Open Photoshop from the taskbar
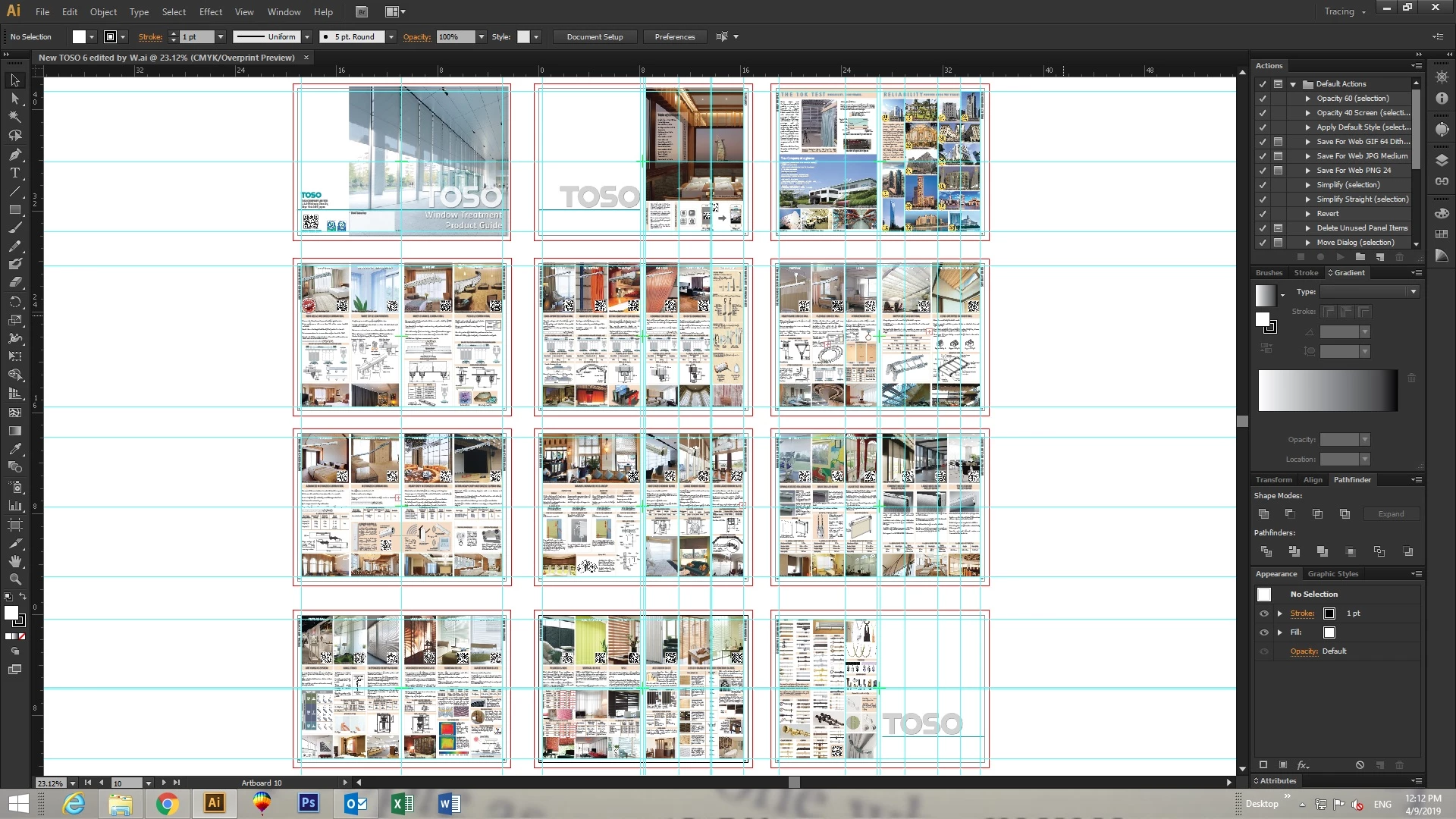The width and height of the screenshot is (1456, 819). 308,803
